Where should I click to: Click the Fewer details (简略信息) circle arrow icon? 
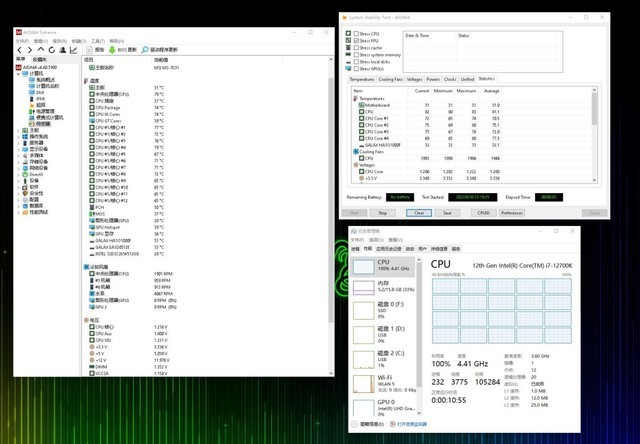pyautogui.click(x=354, y=424)
